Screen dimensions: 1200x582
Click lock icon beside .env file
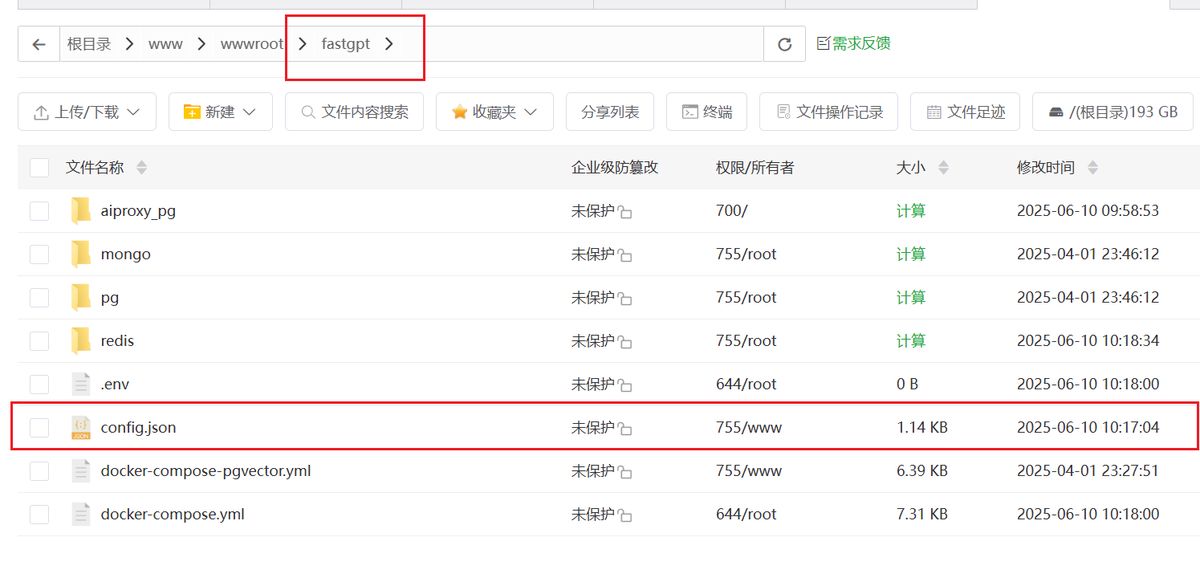pos(625,386)
